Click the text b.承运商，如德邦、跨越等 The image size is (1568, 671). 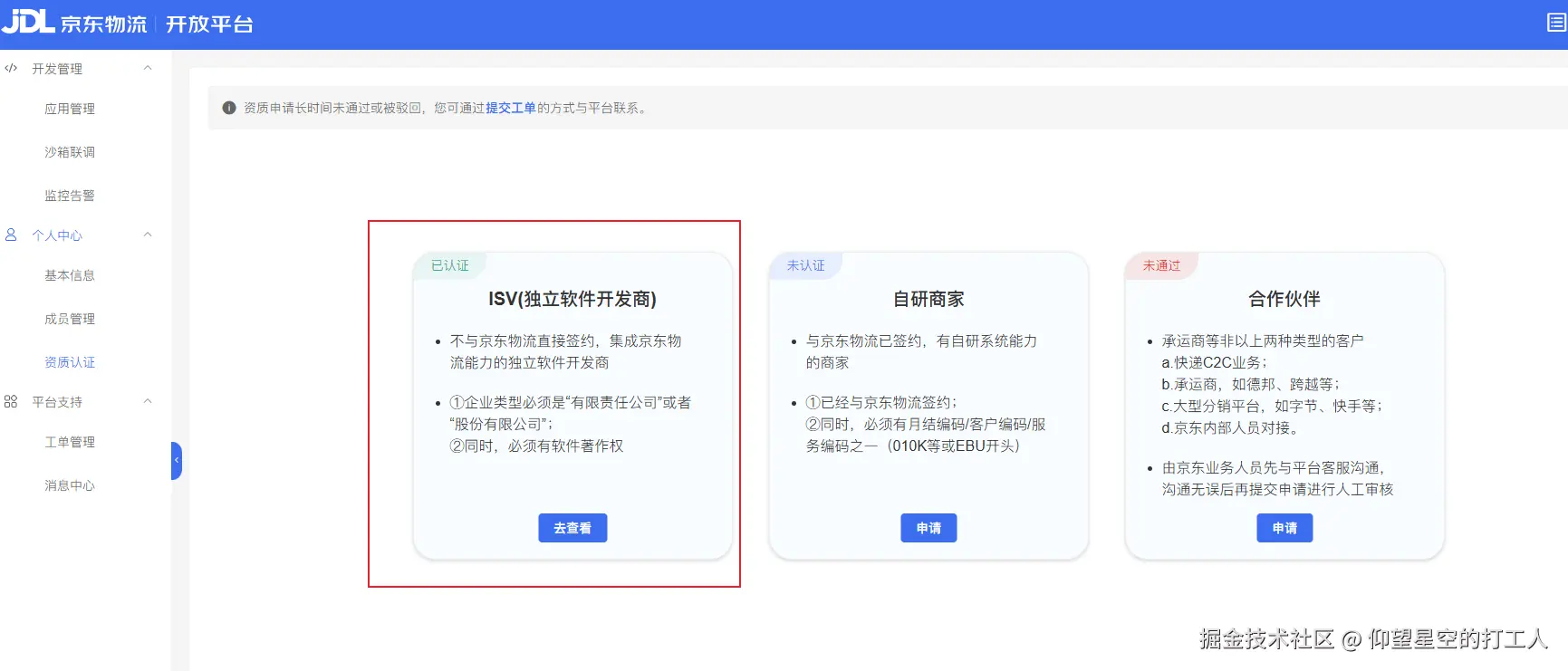[1247, 384]
